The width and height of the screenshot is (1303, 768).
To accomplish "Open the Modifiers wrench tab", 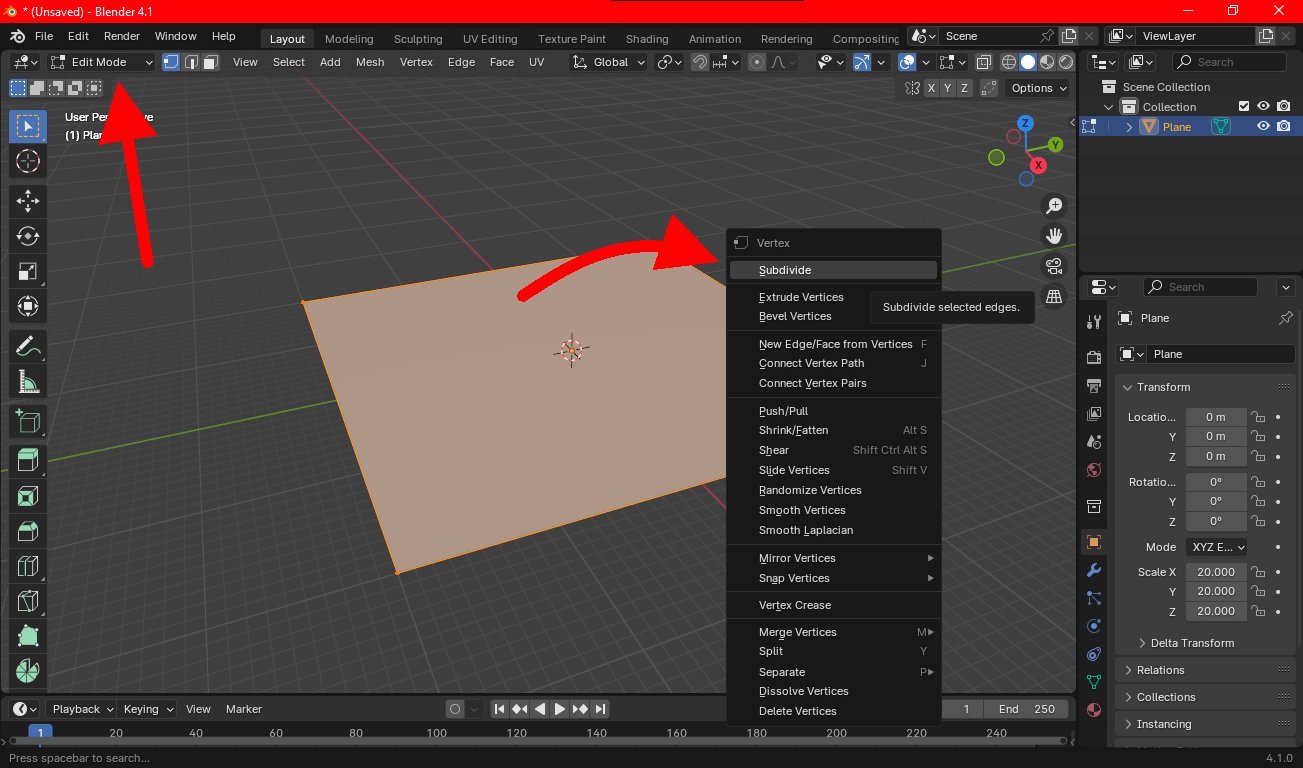I will coord(1094,570).
